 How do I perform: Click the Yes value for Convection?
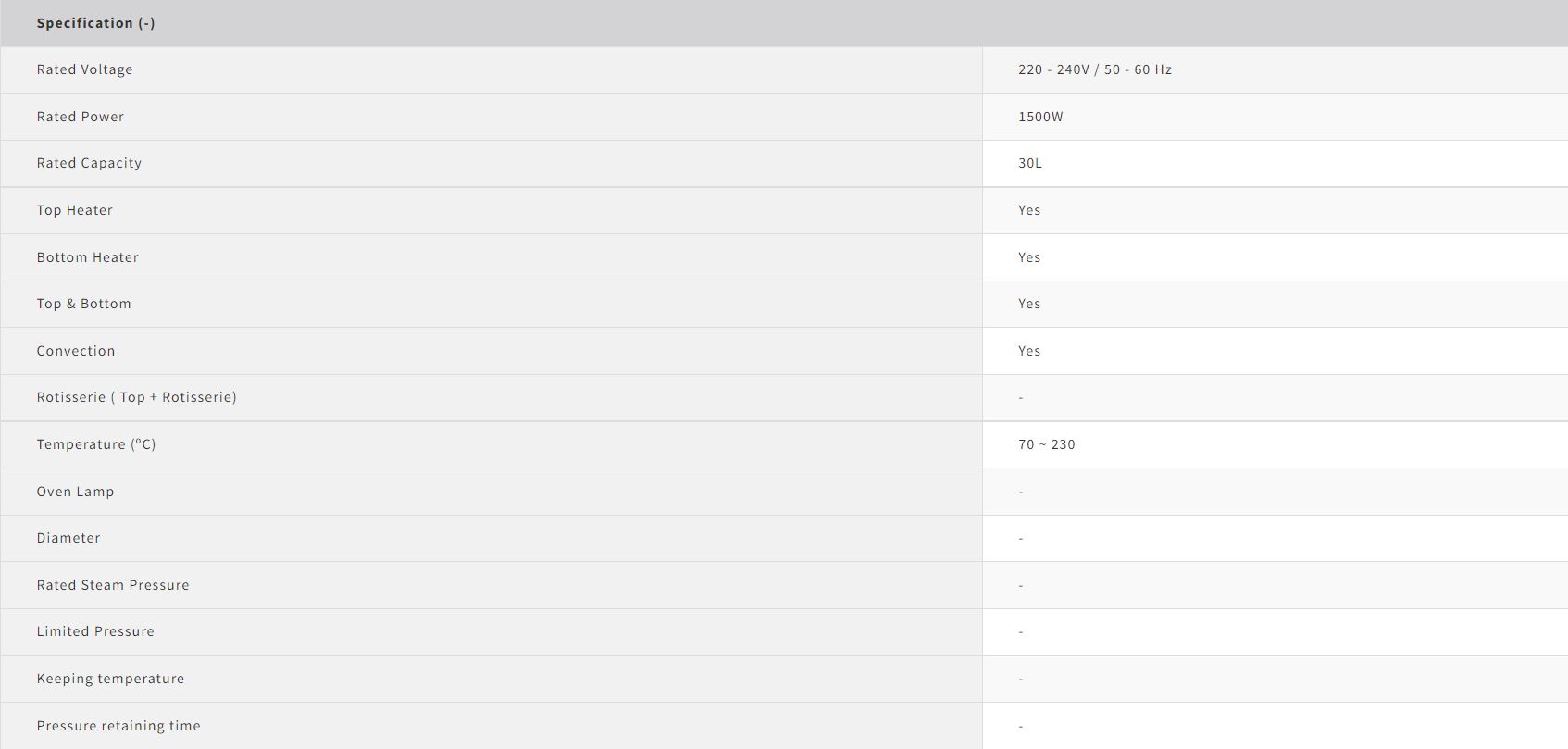click(1028, 351)
